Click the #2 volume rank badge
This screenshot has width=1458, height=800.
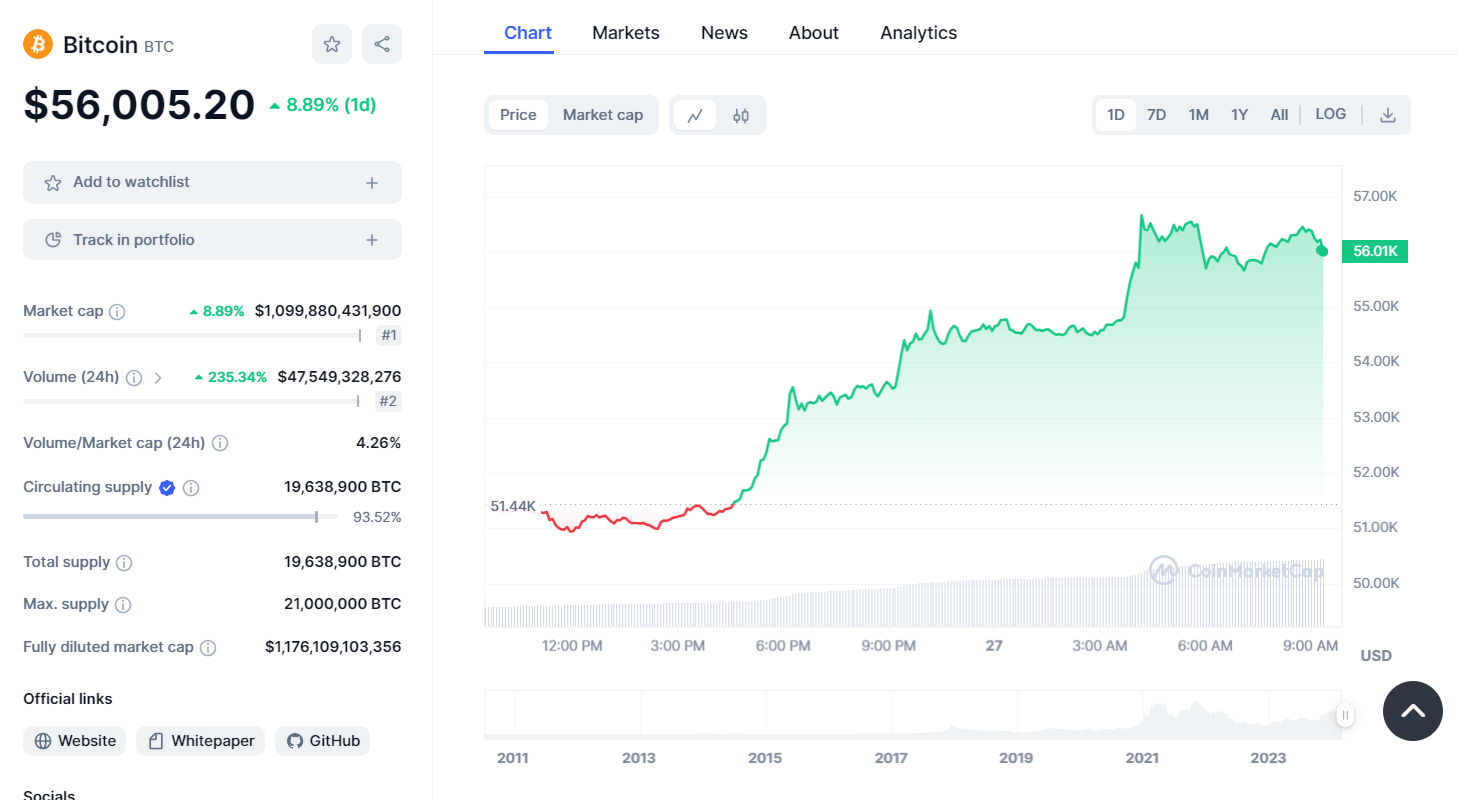coord(389,402)
